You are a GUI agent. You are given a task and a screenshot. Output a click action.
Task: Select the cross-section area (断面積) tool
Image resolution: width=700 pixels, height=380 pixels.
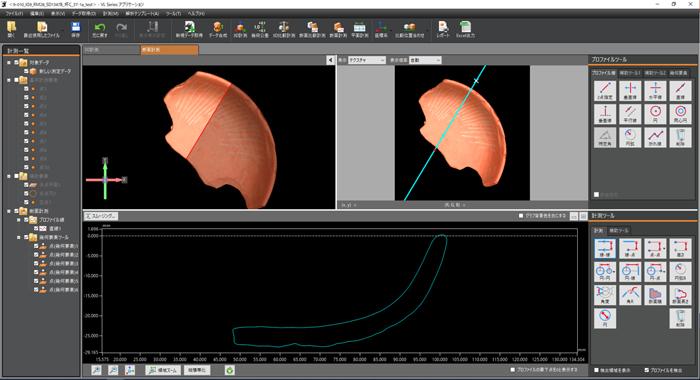655,295
